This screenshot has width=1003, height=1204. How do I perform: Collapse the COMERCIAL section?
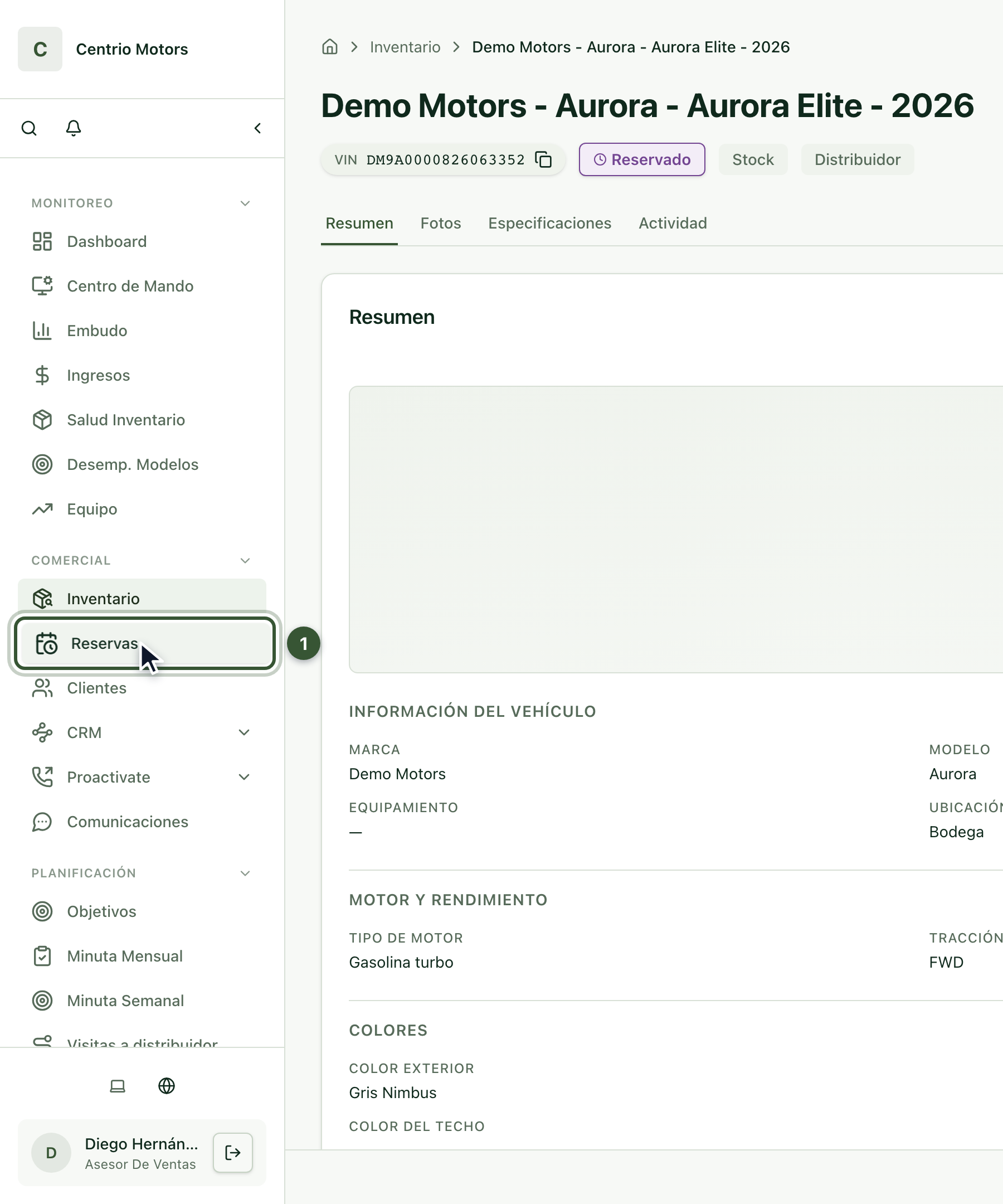tap(245, 561)
